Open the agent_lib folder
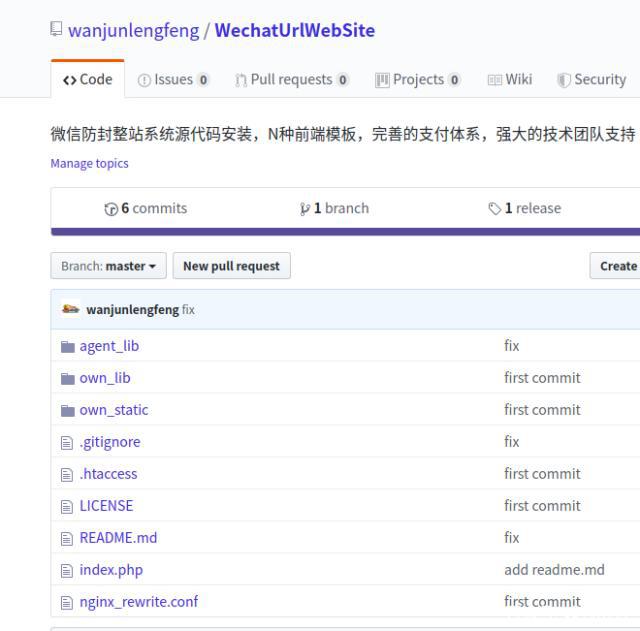 point(109,346)
